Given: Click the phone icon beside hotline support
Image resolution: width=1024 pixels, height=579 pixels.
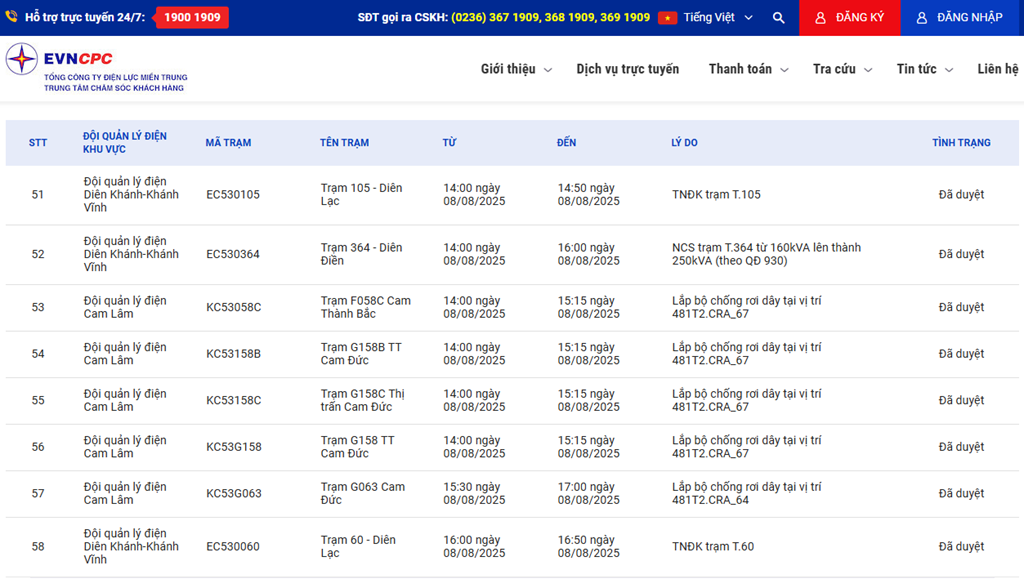Looking at the screenshot, I should click(11, 17).
